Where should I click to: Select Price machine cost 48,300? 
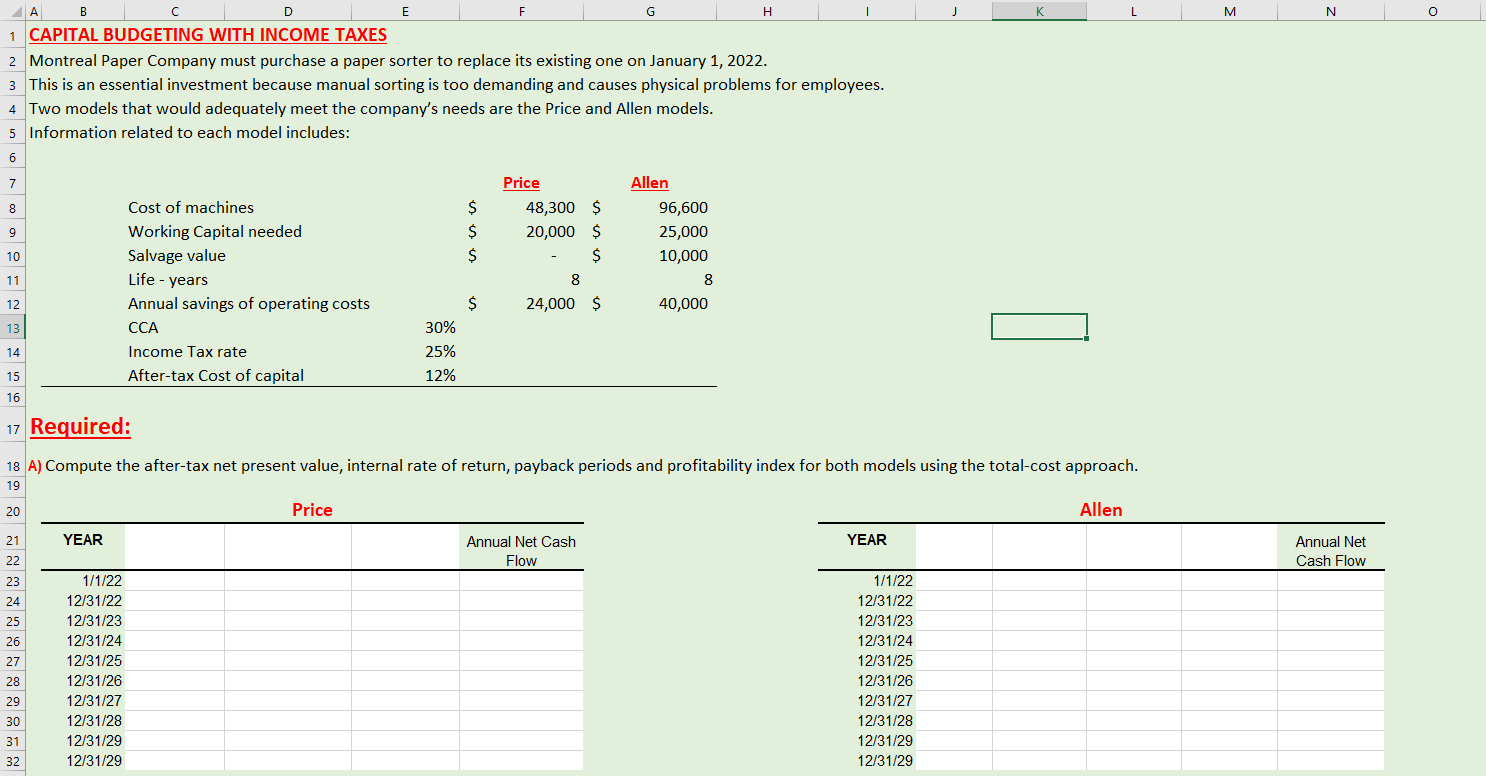click(550, 208)
